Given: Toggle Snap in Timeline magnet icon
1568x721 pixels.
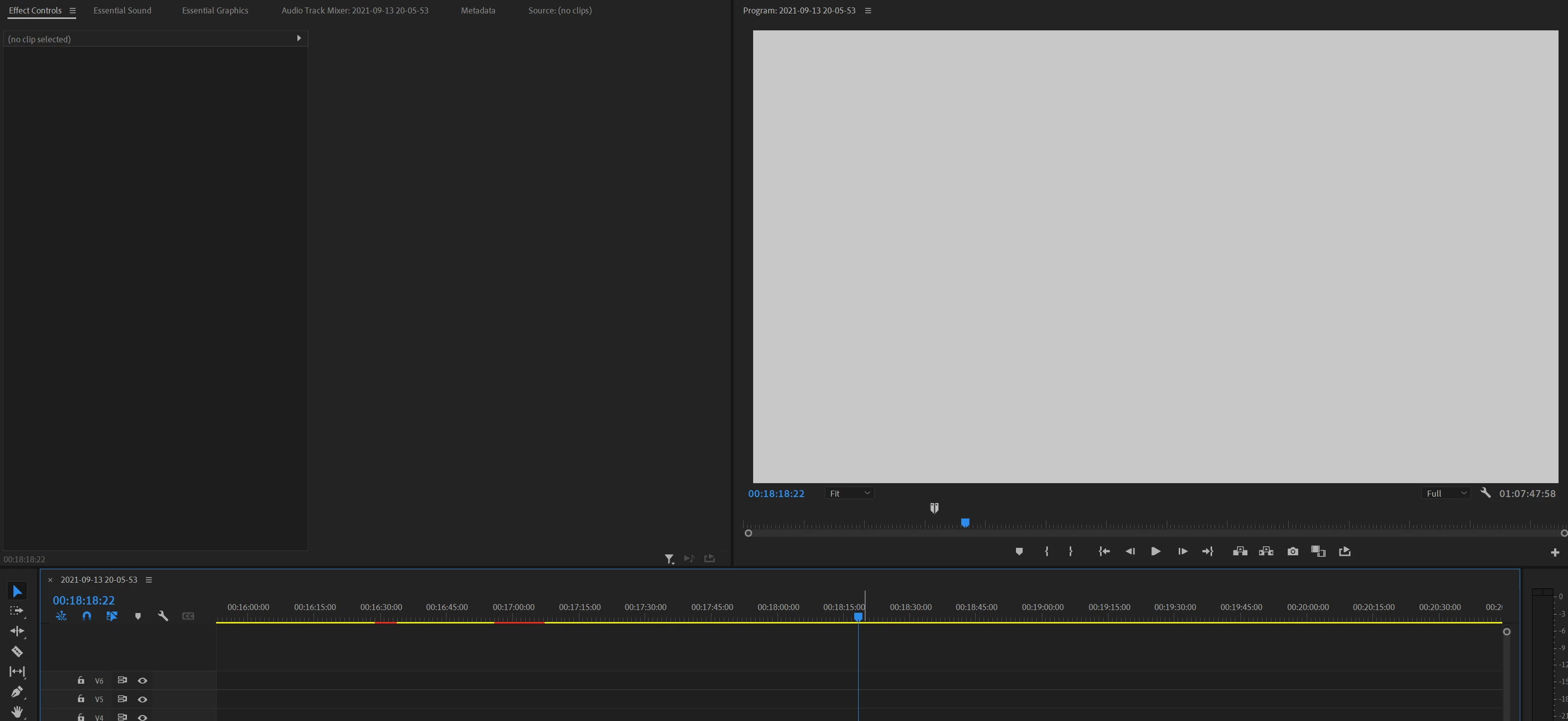Looking at the screenshot, I should coord(87,616).
